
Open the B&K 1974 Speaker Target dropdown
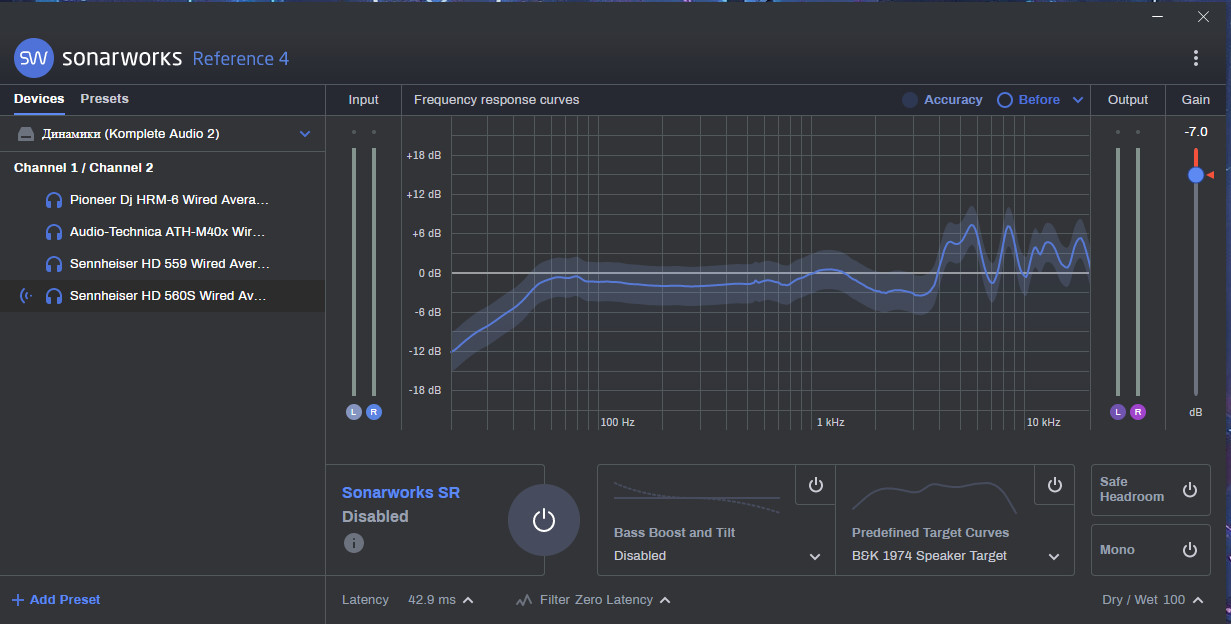point(955,556)
